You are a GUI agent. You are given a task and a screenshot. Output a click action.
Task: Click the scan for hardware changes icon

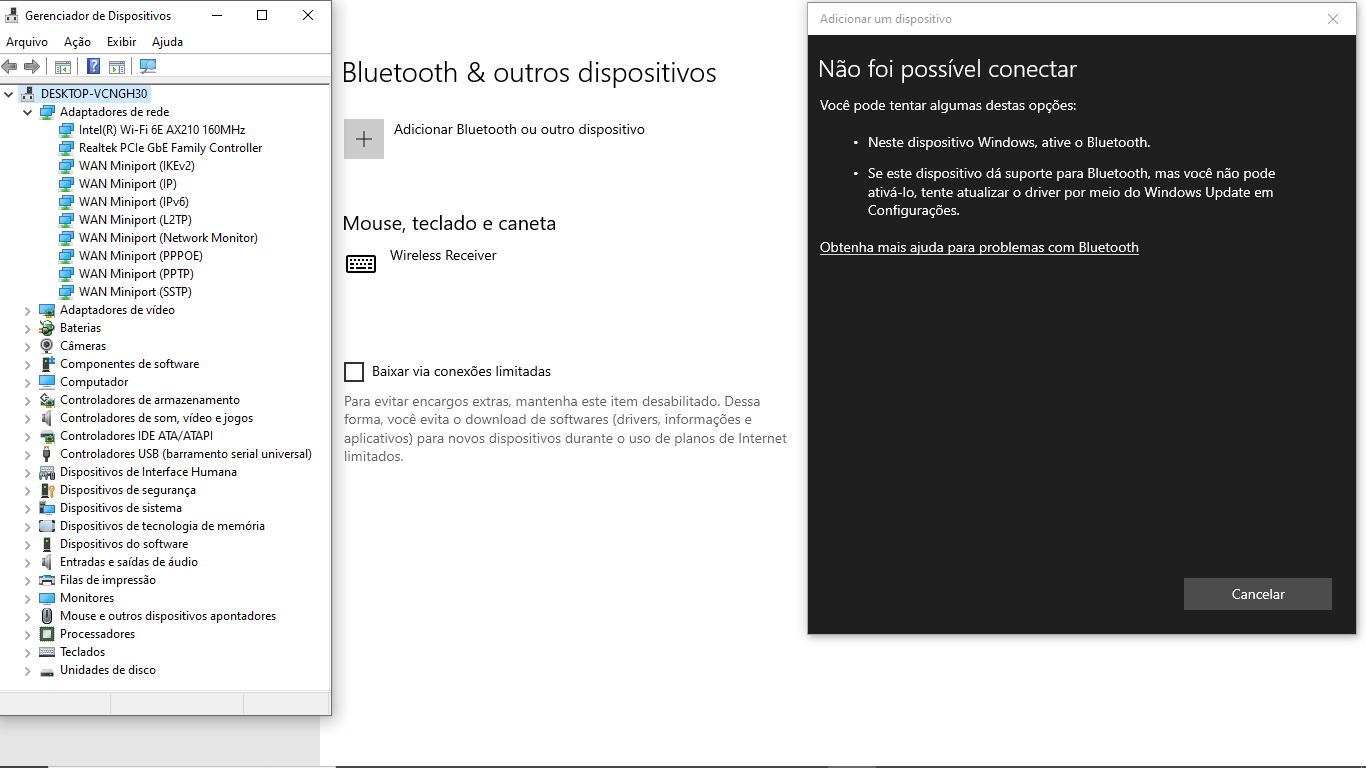(x=148, y=66)
